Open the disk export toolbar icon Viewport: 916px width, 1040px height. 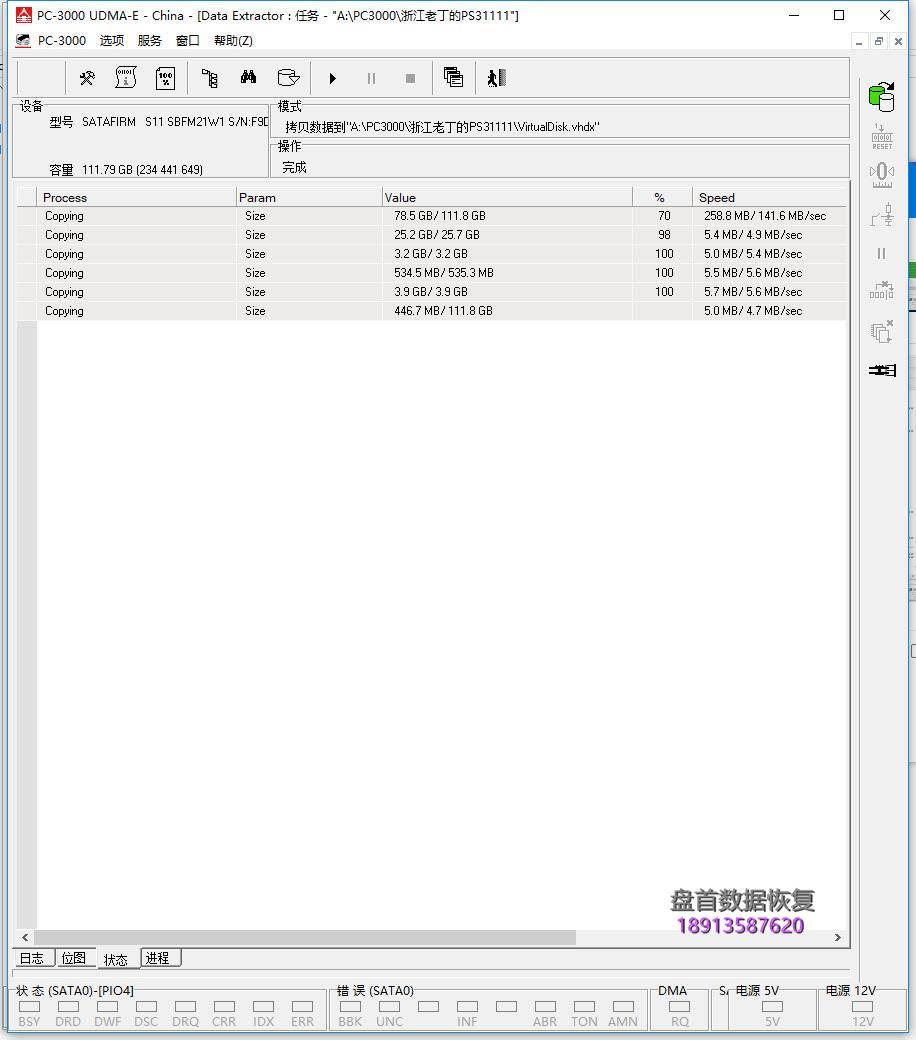pyautogui.click(x=288, y=78)
